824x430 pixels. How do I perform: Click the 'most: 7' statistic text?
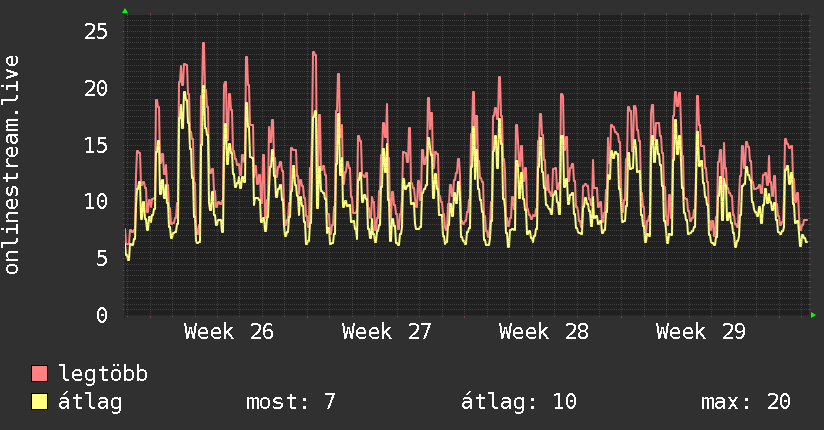tap(291, 402)
